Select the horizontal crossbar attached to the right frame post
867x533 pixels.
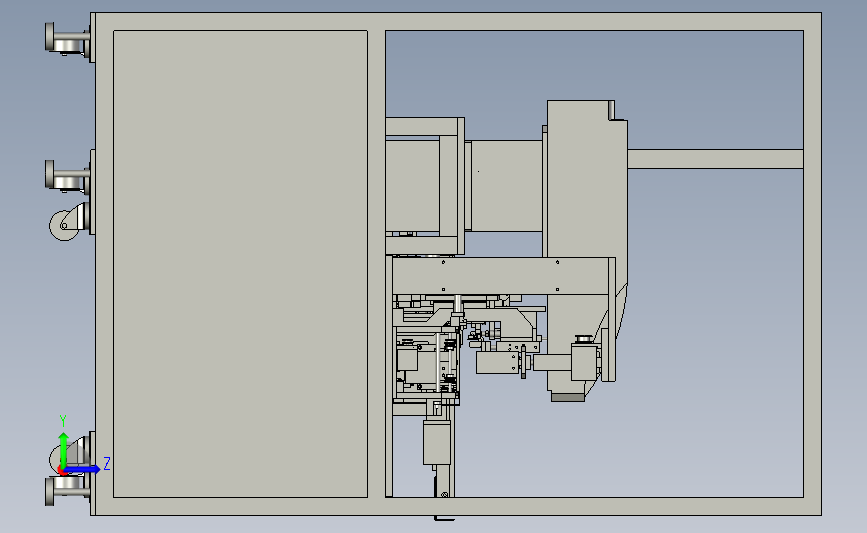[715, 159]
